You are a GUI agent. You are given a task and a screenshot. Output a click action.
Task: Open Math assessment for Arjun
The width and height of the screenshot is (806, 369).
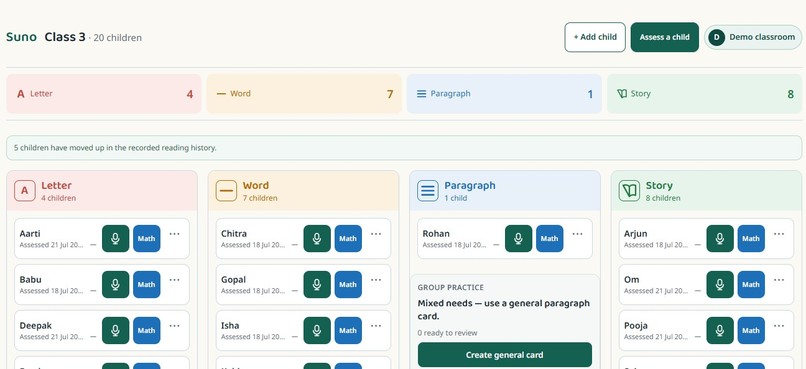coord(751,238)
